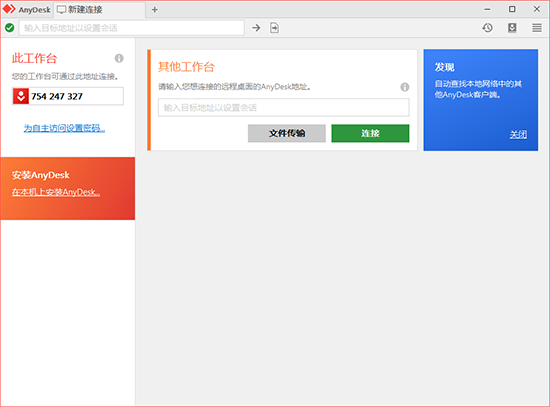Click the info icon in 其他工作台 panel
Screen dimensions: 550x407
point(405,87)
